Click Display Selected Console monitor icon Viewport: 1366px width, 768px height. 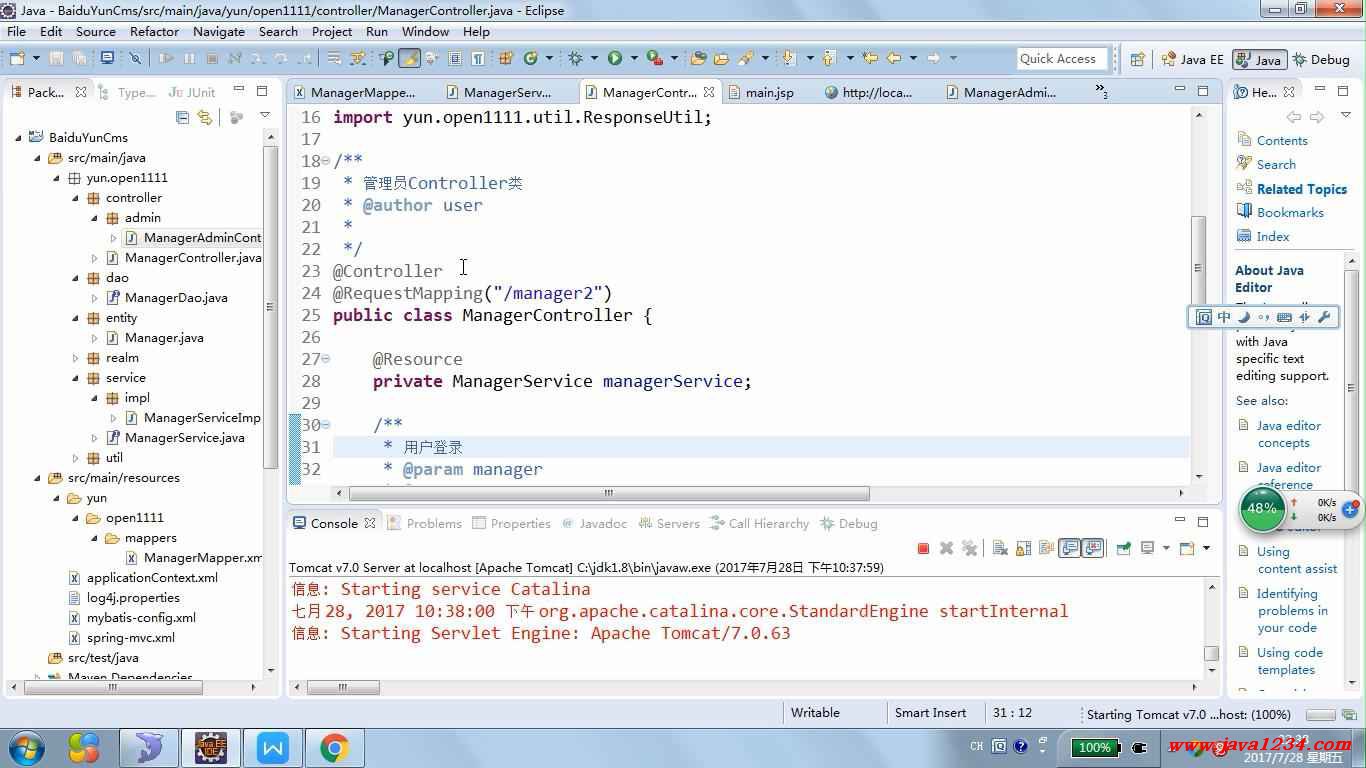[1148, 548]
